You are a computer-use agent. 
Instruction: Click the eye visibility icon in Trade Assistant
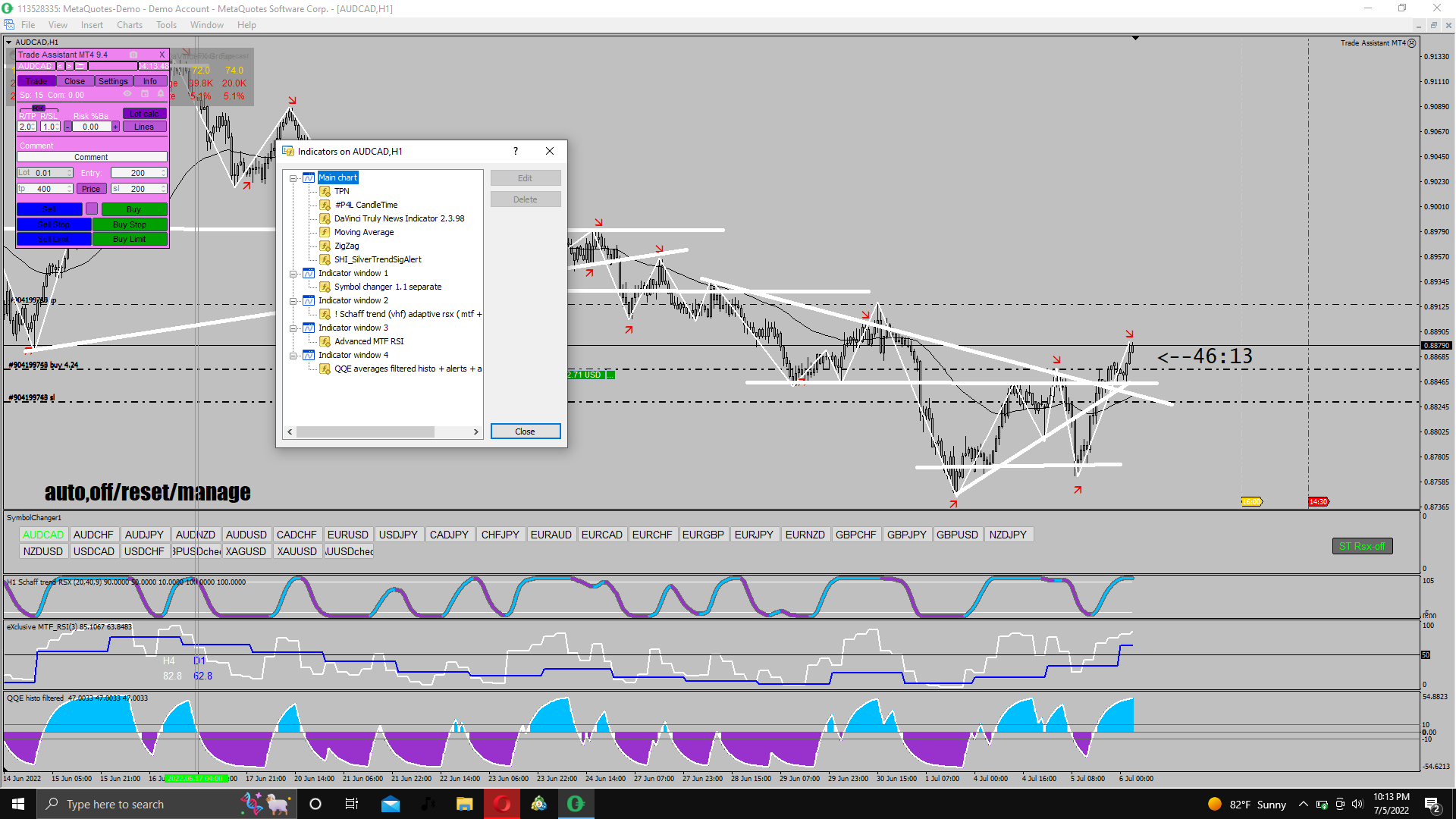tap(127, 93)
